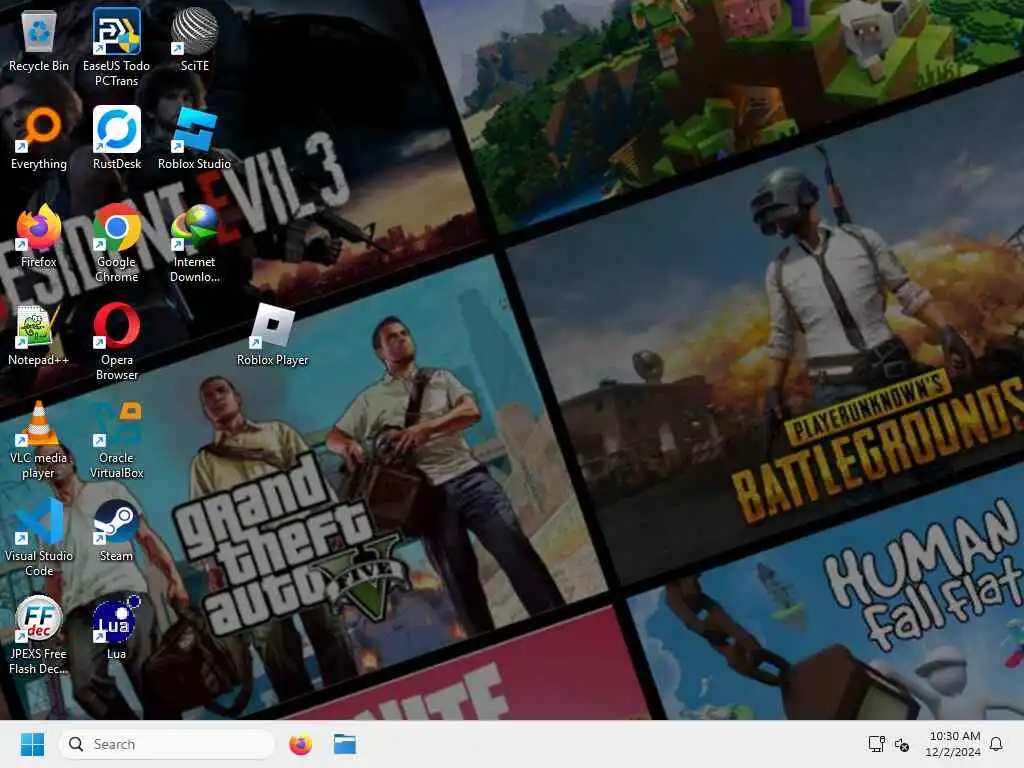Launch Roblox Studio from desktop
The image size is (1024, 768).
195,139
